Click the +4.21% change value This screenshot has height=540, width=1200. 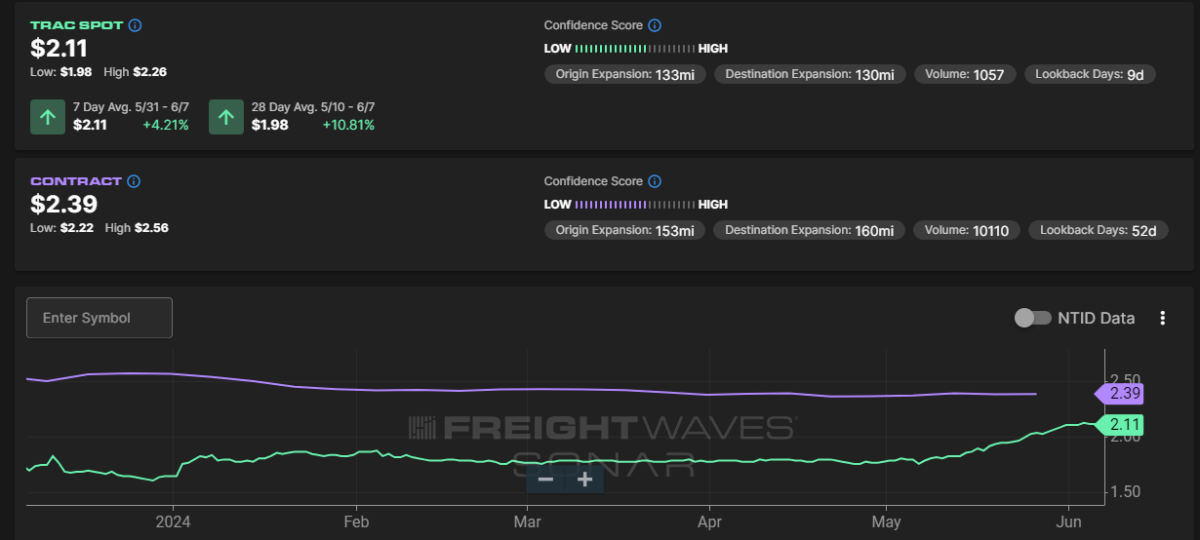[166, 125]
